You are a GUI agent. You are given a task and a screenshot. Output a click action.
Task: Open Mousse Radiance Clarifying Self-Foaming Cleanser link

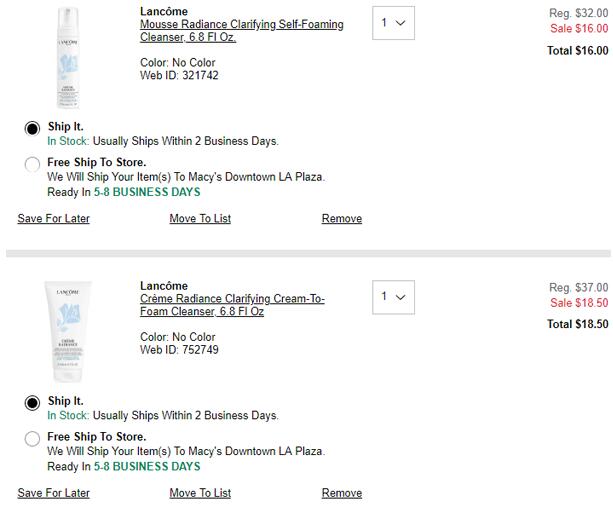tap(242, 30)
